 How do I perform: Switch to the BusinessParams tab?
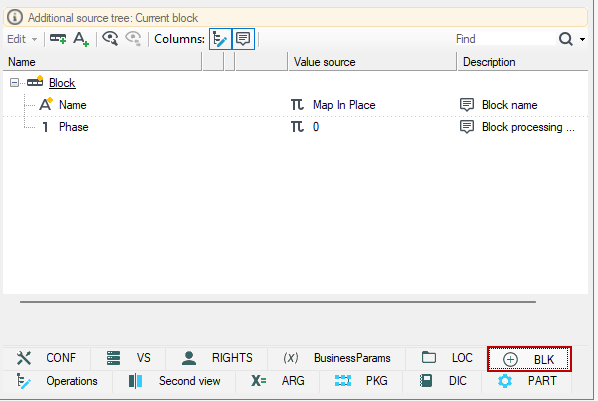click(337, 358)
